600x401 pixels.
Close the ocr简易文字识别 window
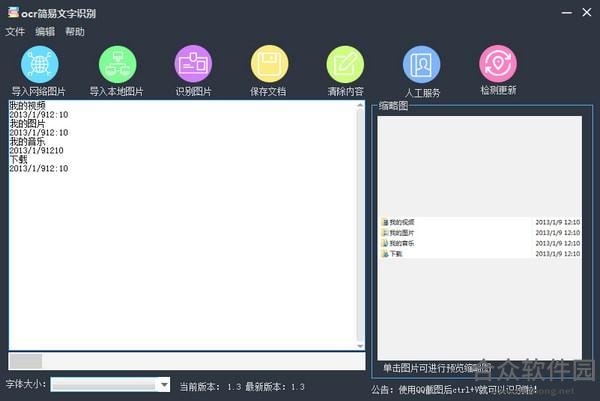point(587,12)
